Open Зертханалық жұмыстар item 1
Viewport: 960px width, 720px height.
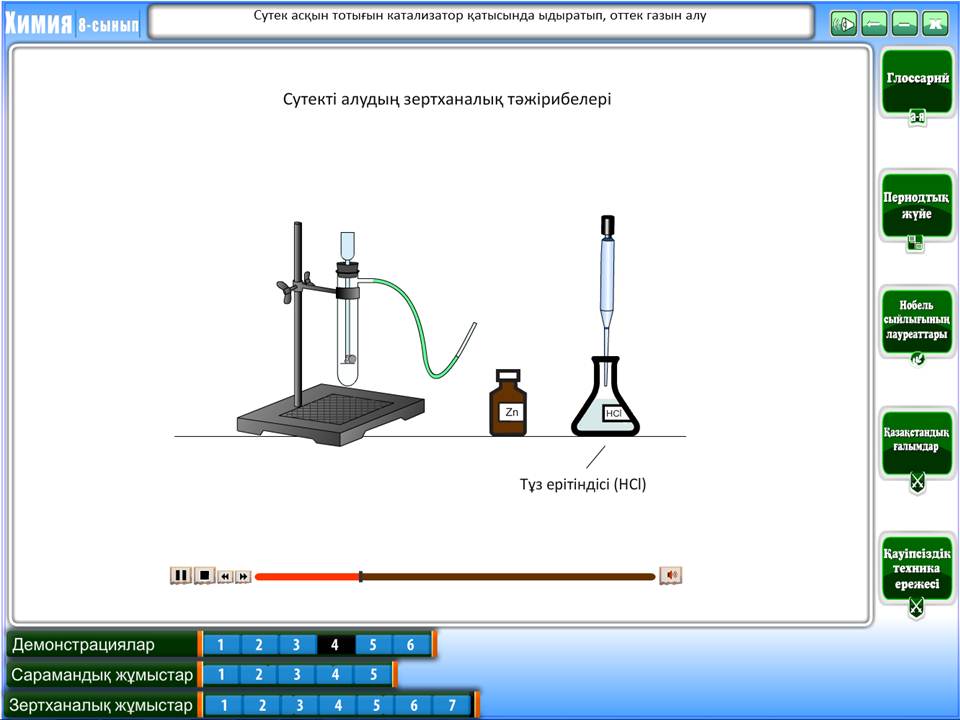[x=224, y=705]
